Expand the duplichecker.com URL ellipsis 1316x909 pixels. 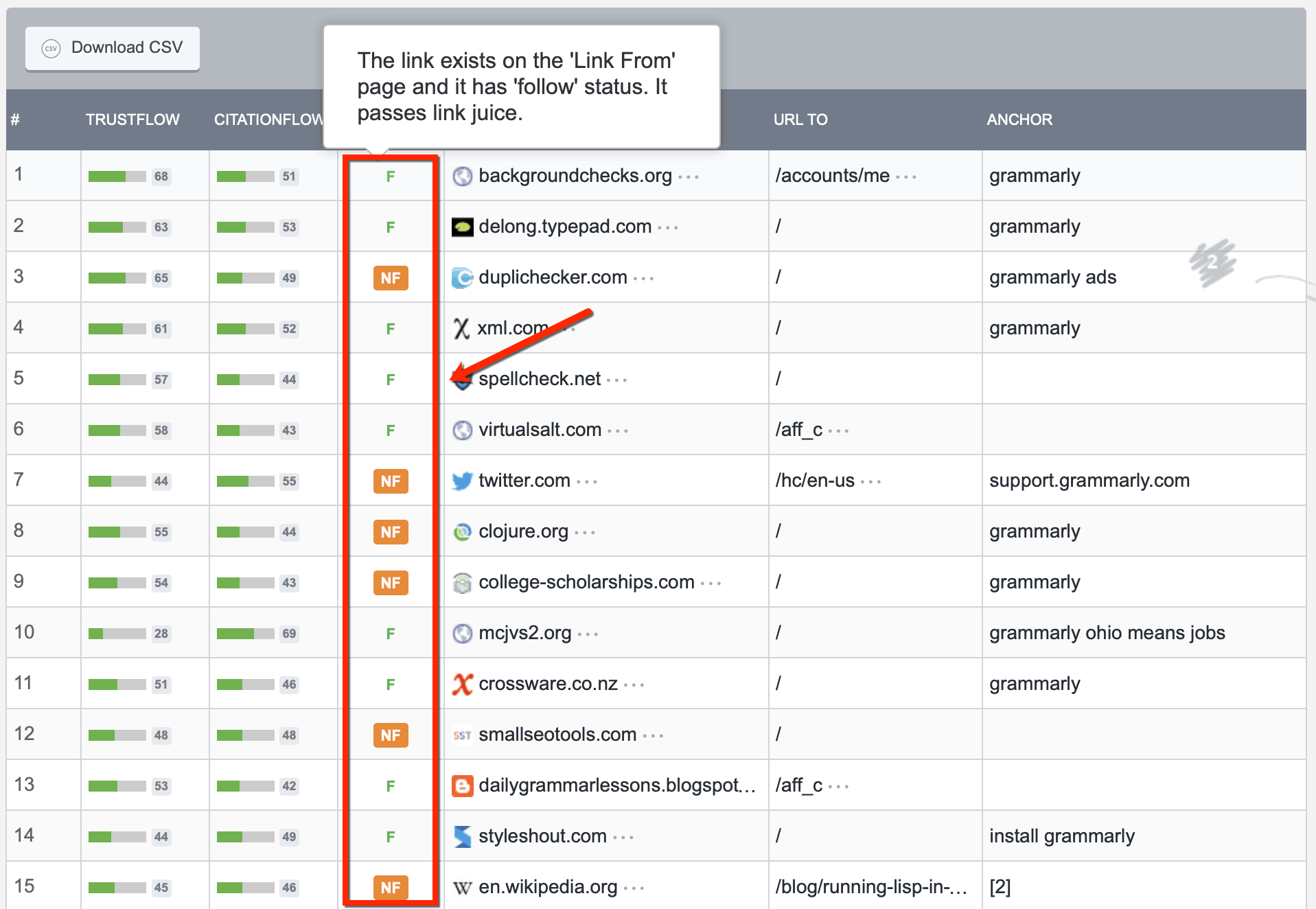click(644, 279)
